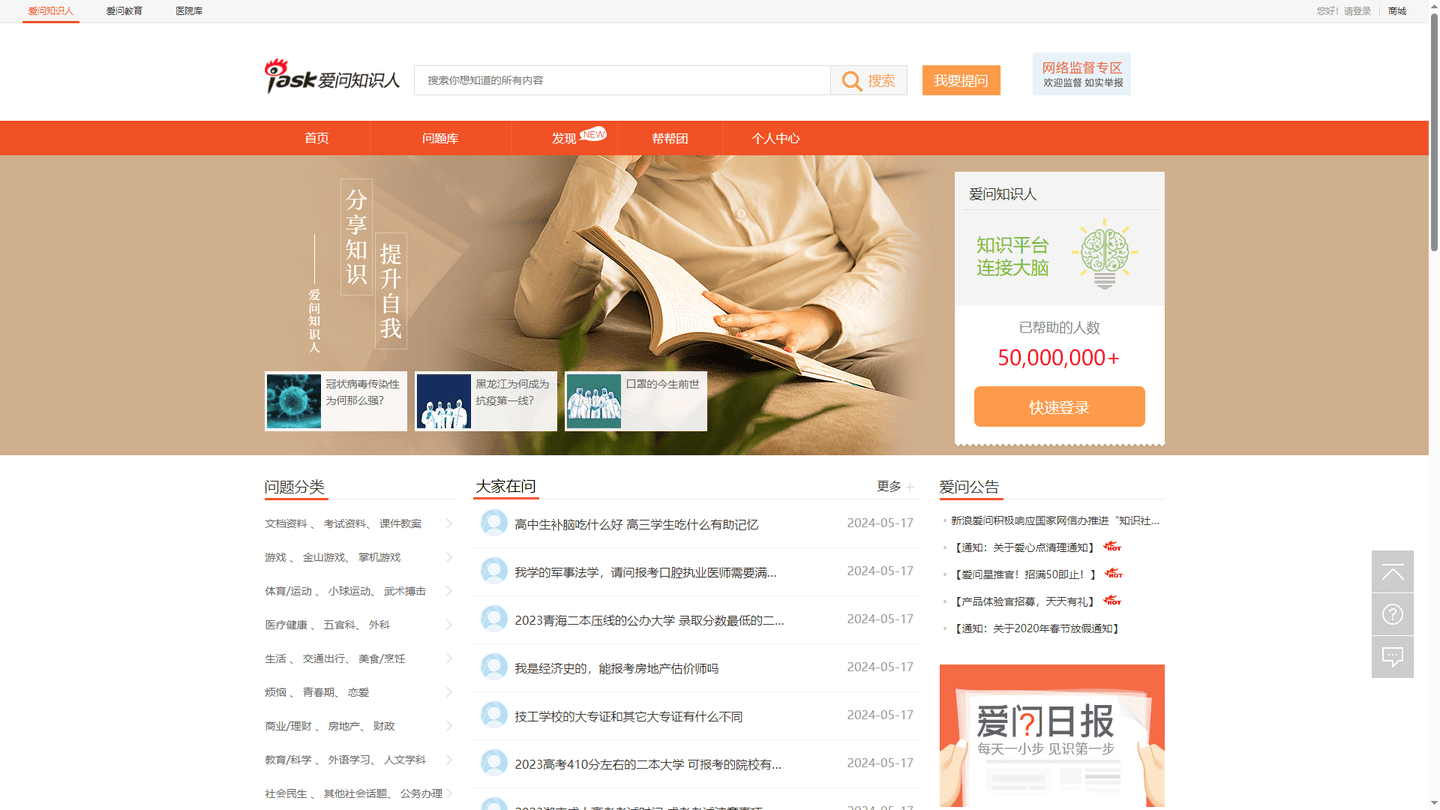This screenshot has height=810, width=1440.
Task: Click avatar beside 我是经济史的 question
Action: click(494, 667)
